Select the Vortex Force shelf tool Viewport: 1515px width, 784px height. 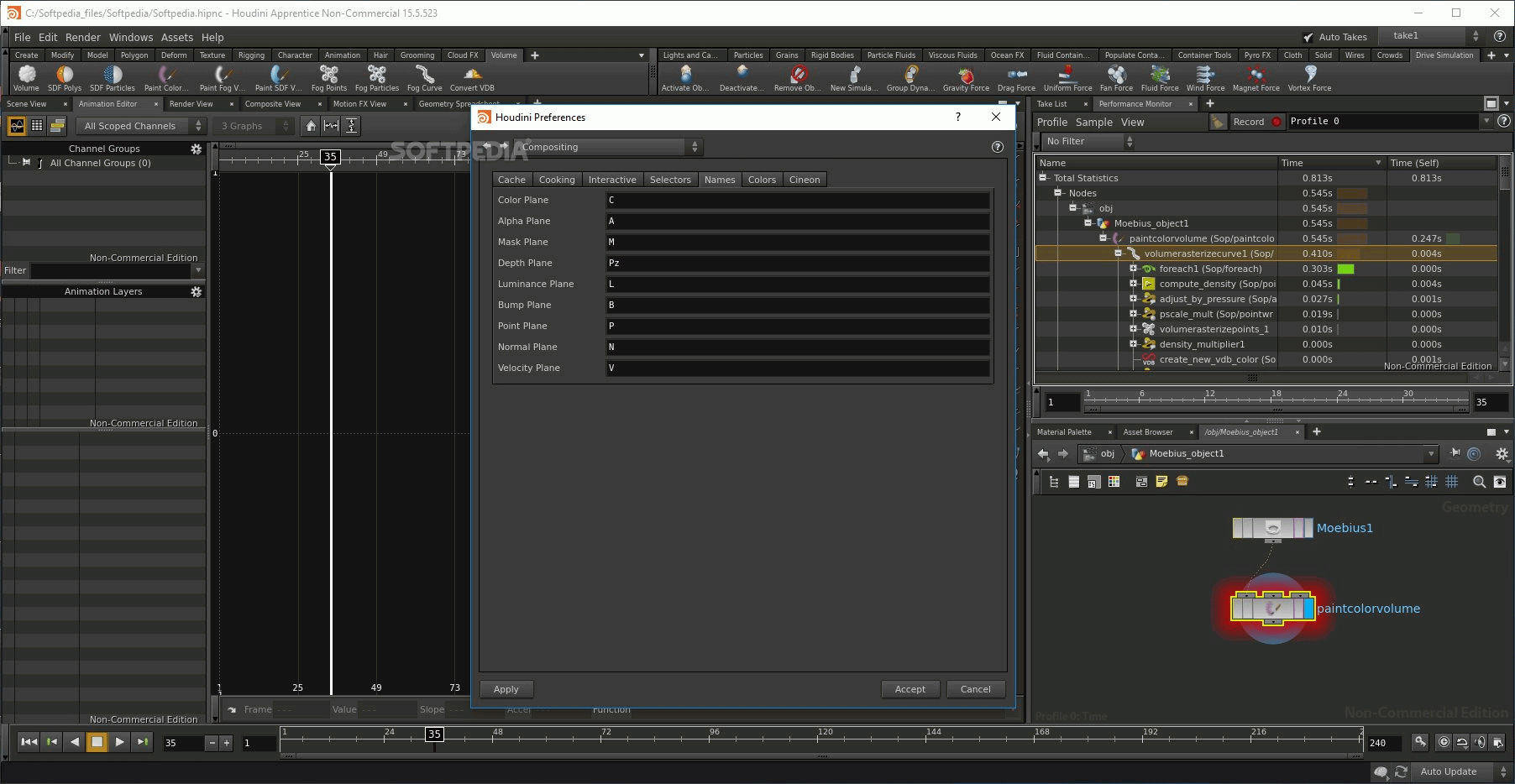(x=1309, y=78)
